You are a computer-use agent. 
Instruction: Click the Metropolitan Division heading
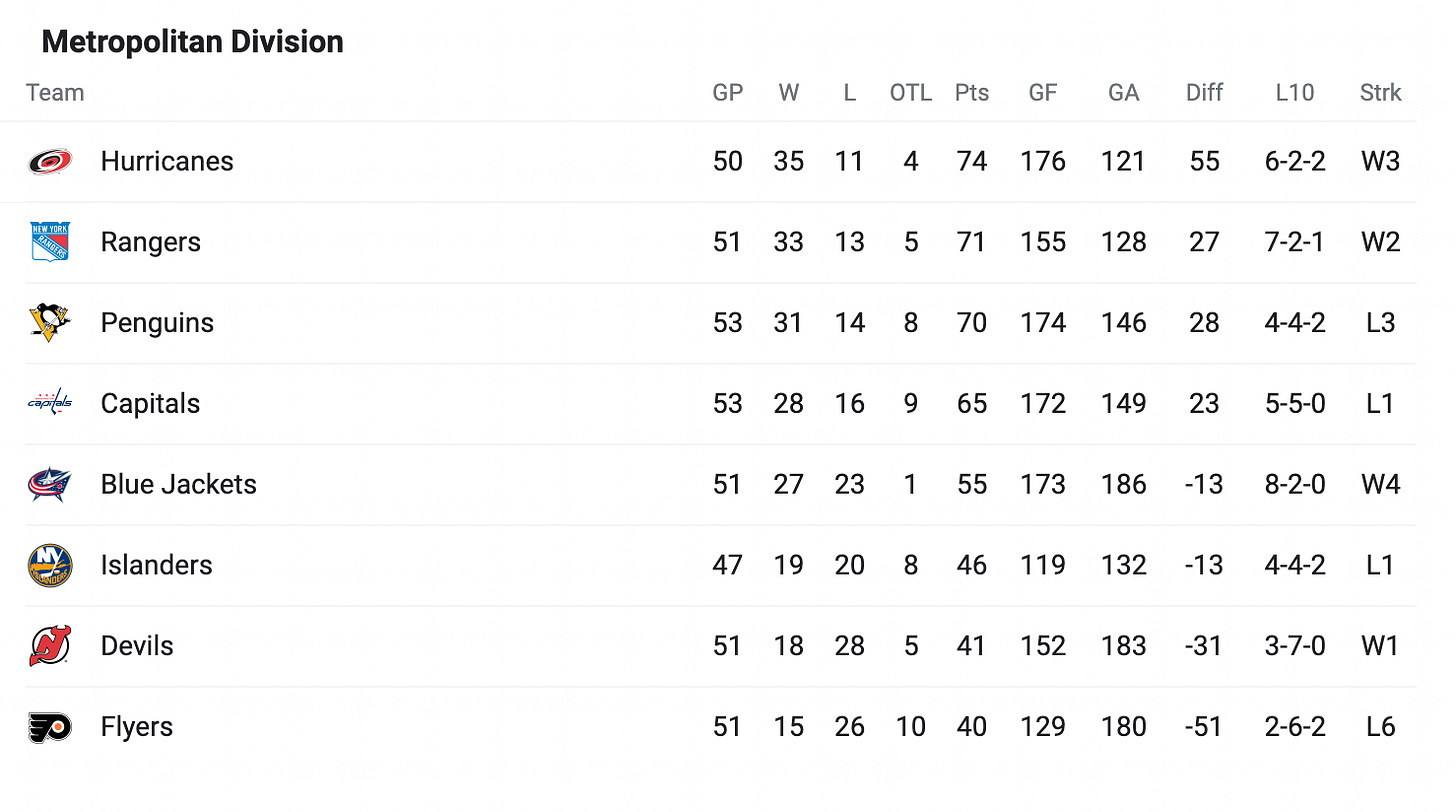[x=193, y=42]
